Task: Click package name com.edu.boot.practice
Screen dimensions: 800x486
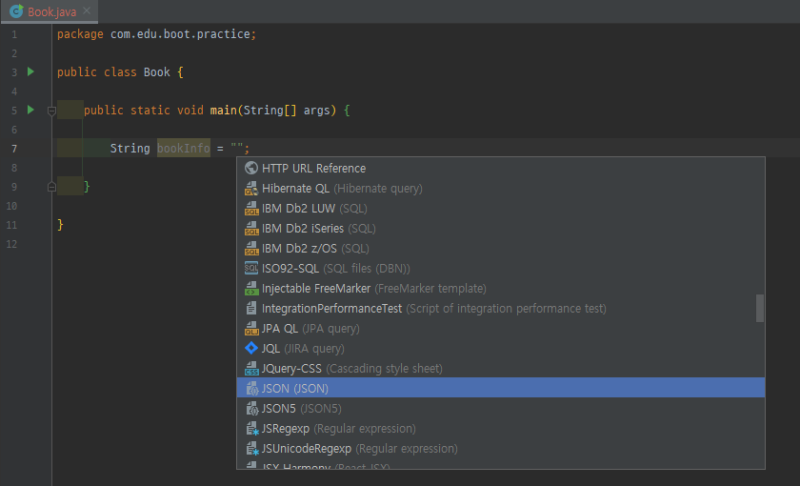Action: (180, 34)
